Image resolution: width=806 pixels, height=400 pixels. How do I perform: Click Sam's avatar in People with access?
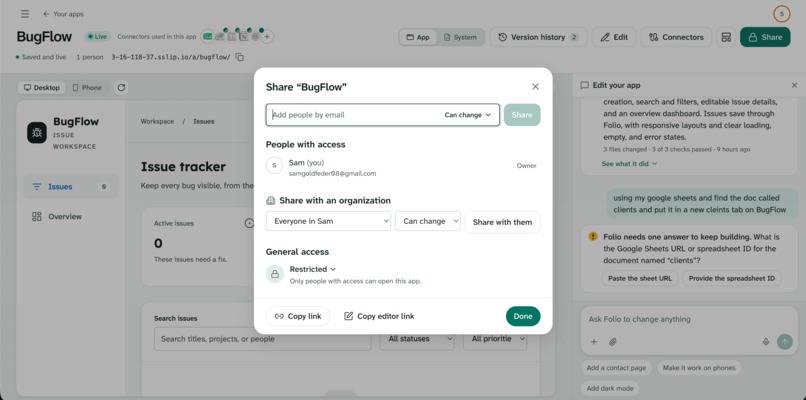[274, 166]
